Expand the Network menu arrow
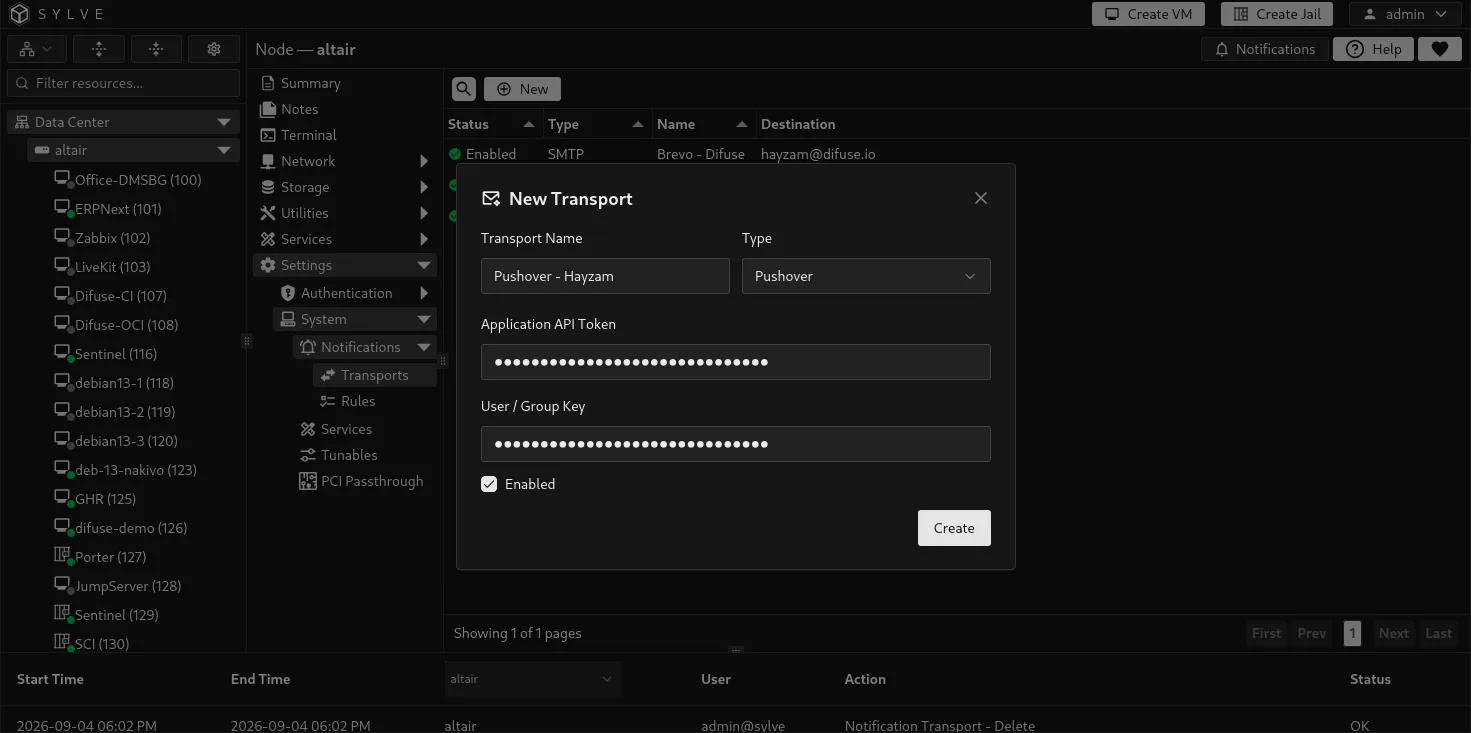 pyautogui.click(x=425, y=161)
